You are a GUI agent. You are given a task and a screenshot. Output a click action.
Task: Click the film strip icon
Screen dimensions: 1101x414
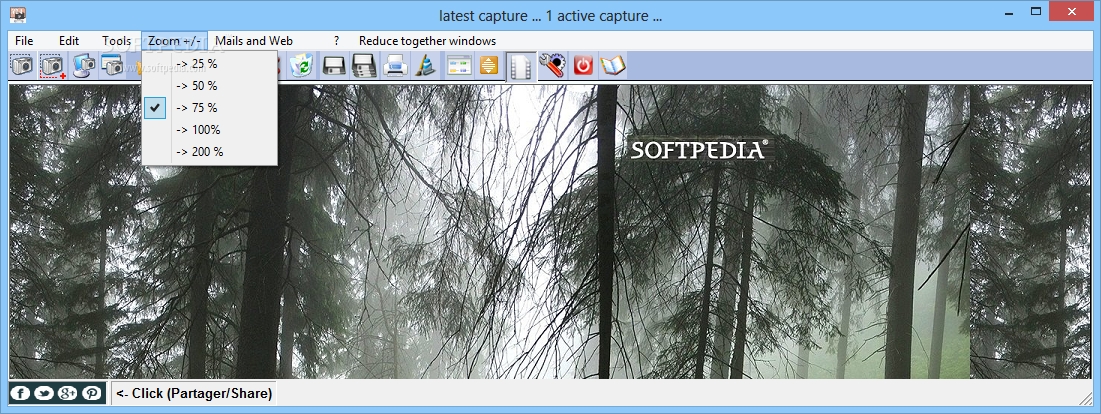520,66
